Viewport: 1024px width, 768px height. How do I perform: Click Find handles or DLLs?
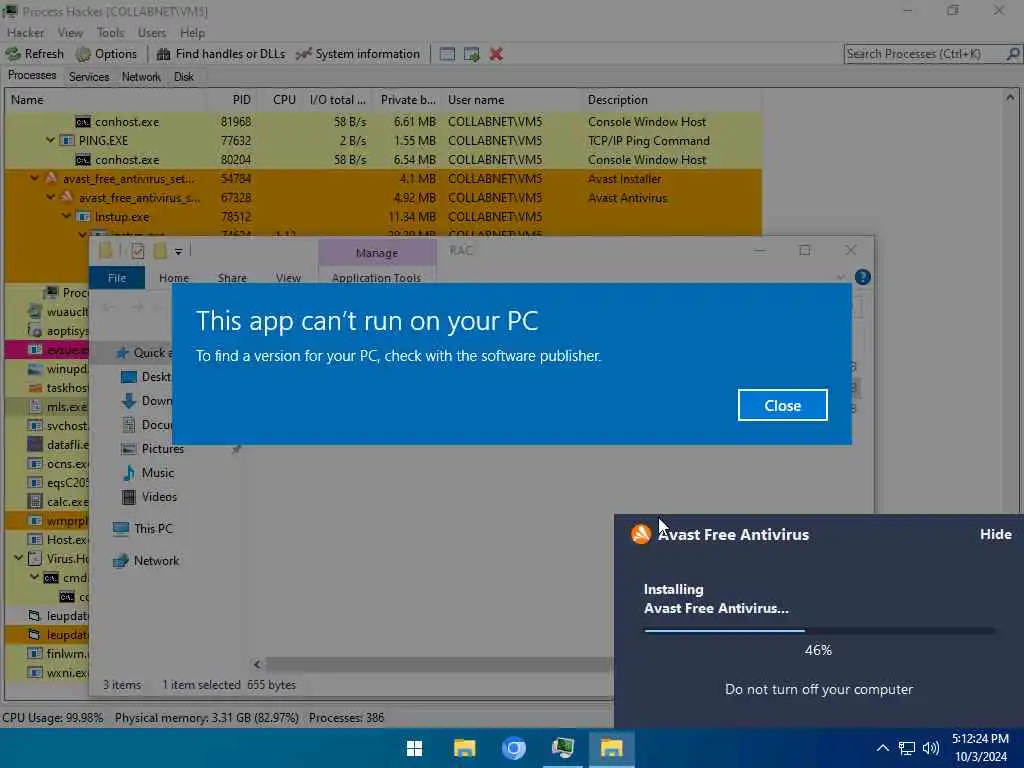pos(221,54)
